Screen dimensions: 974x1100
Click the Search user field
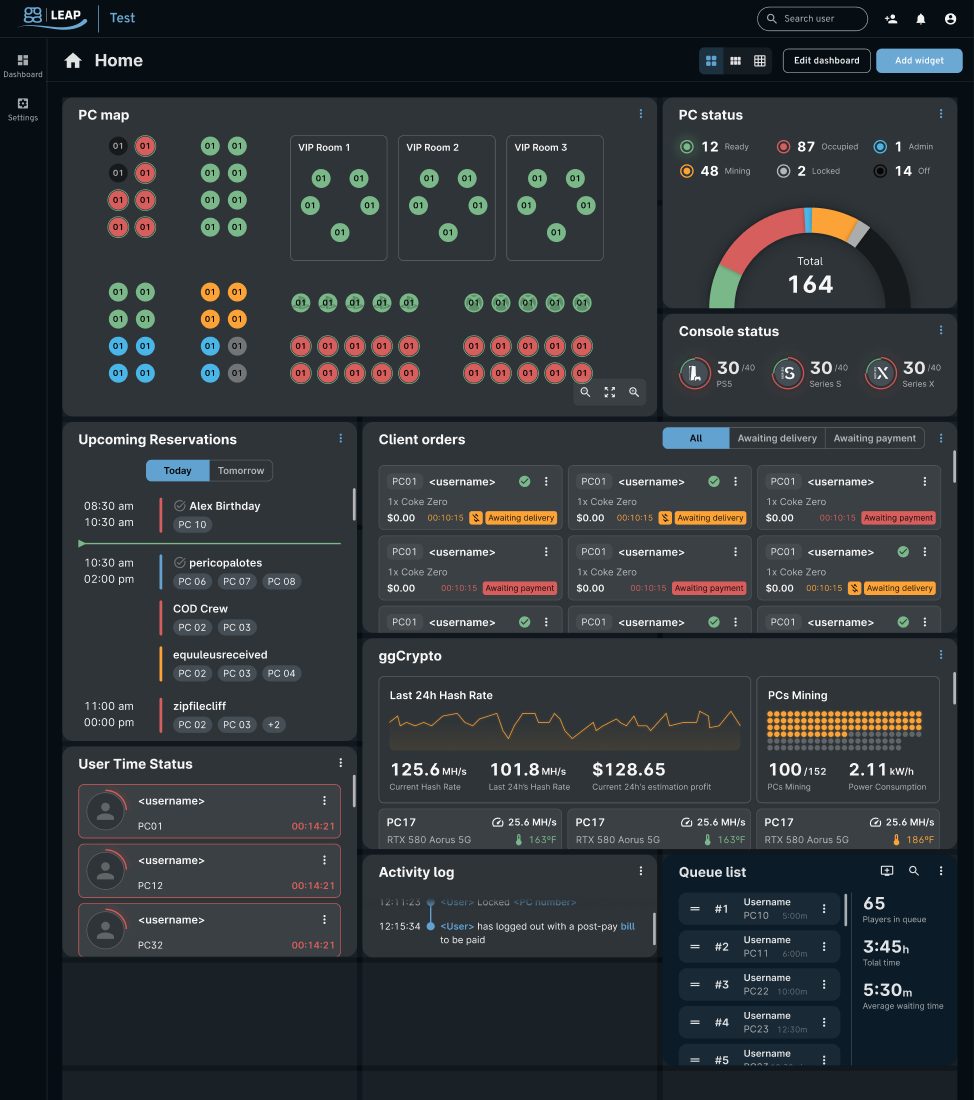[x=812, y=19]
